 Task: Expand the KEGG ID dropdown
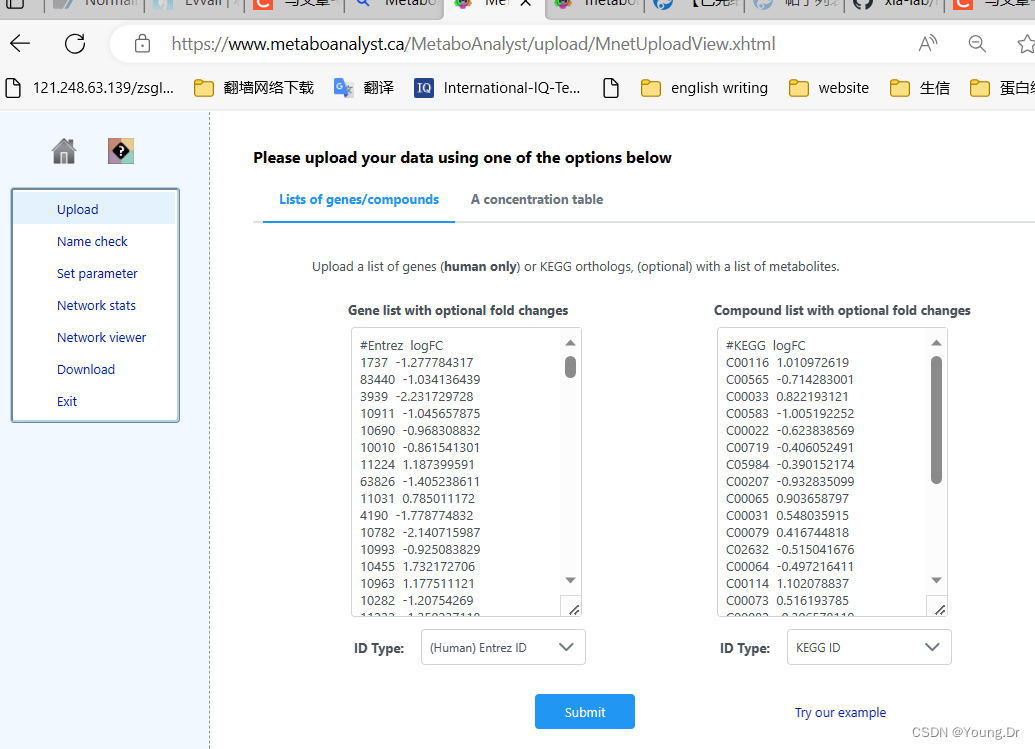(868, 647)
